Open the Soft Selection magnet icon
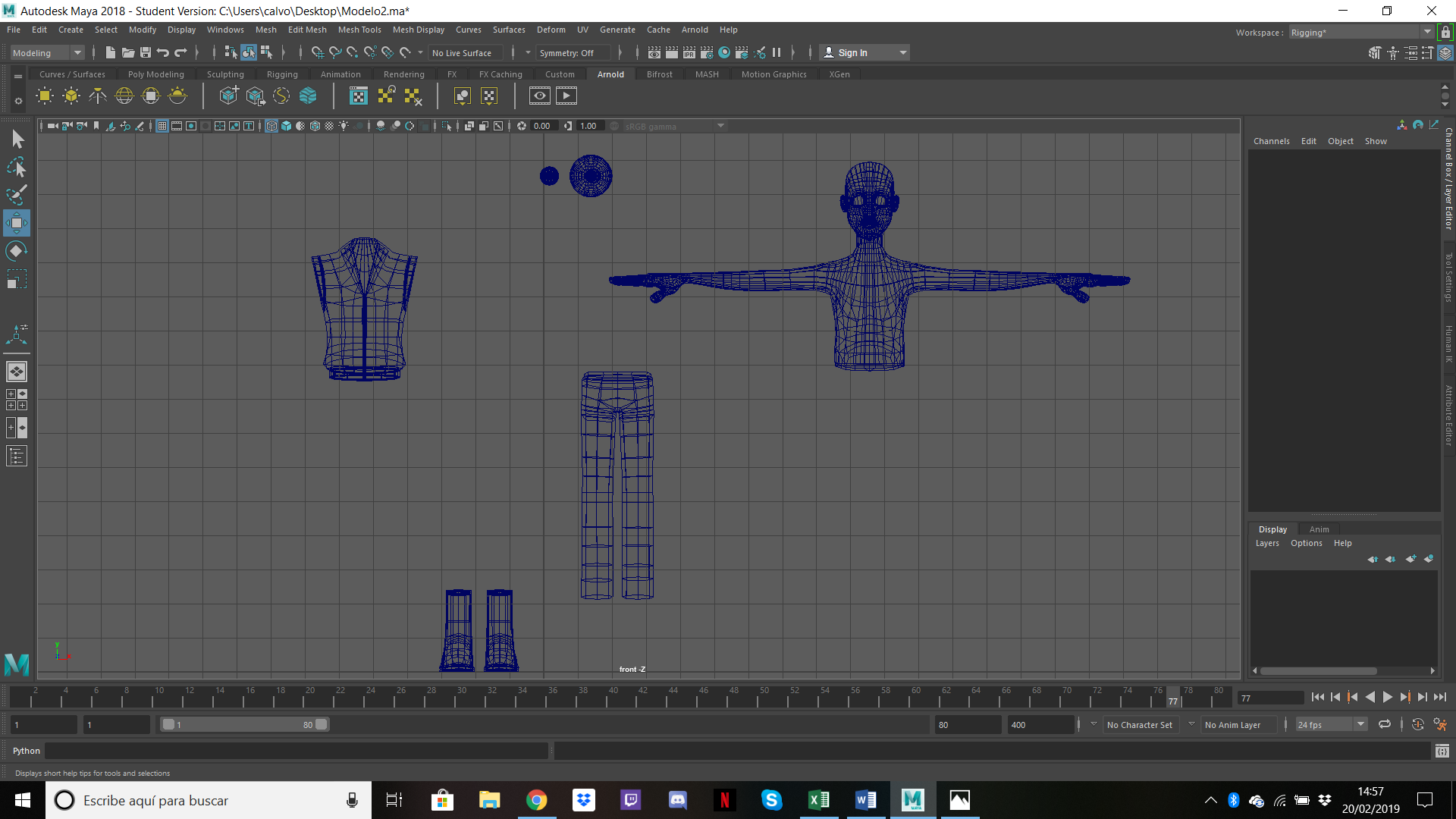 [406, 52]
